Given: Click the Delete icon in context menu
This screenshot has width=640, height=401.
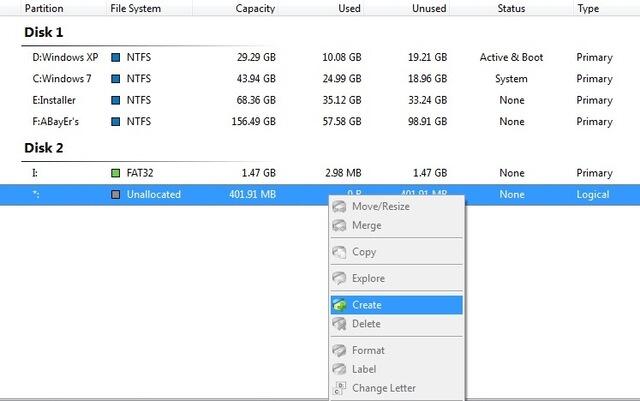Looking at the screenshot, I should click(340, 324).
